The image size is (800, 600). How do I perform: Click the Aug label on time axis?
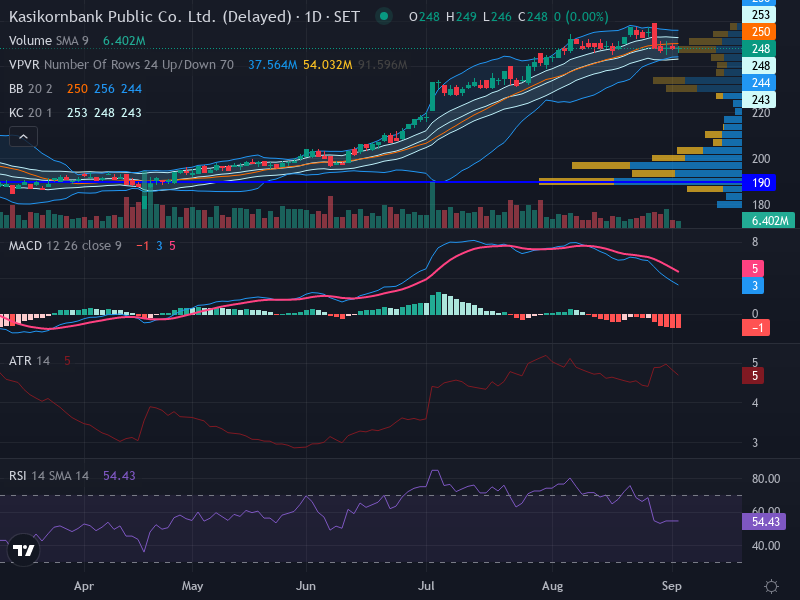point(553,586)
